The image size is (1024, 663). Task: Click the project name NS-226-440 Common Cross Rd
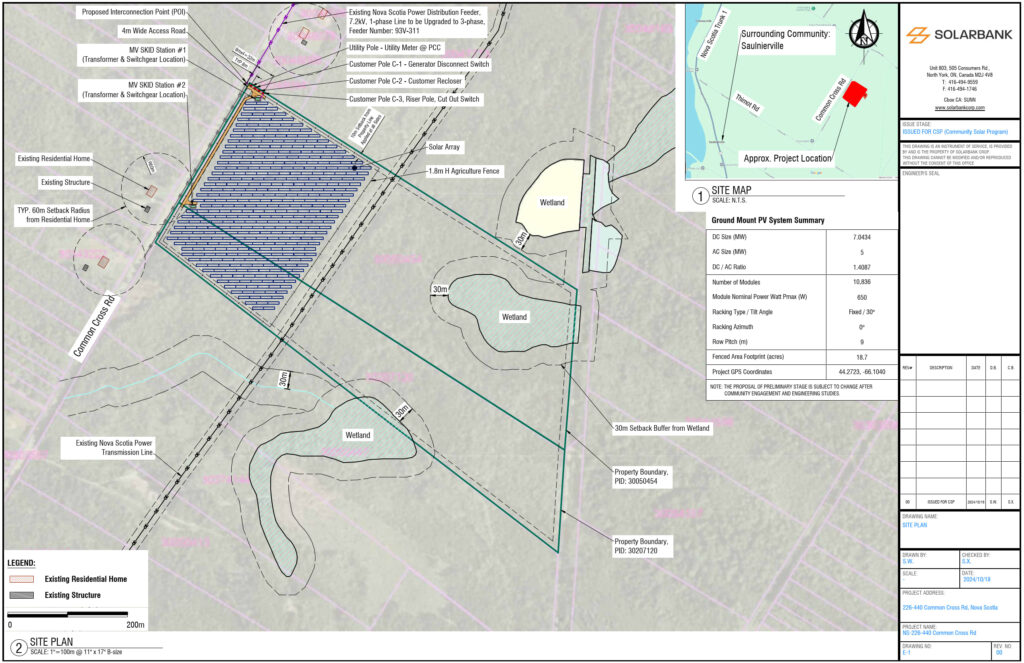point(939,633)
